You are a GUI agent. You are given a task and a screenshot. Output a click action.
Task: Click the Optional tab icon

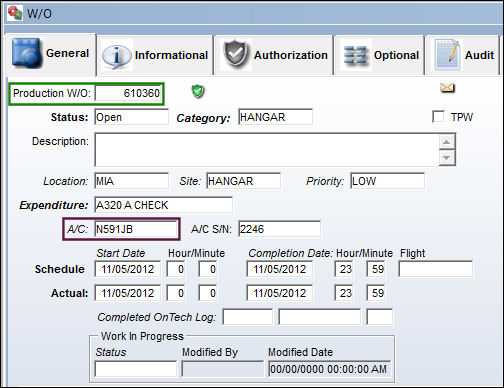[x=356, y=55]
